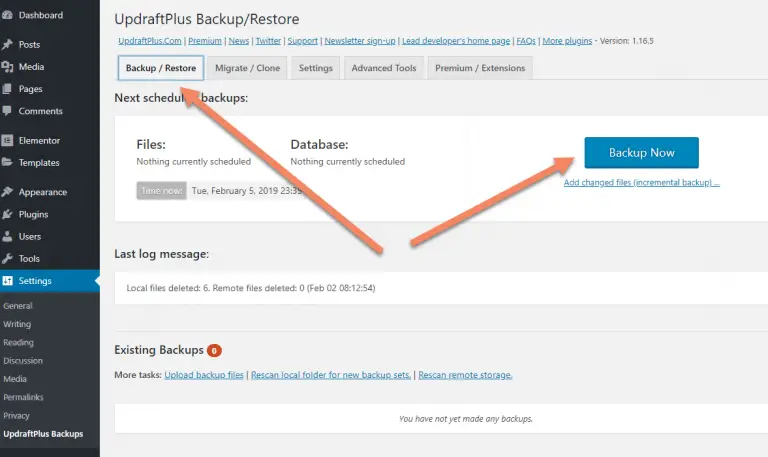Click the Existing Backups count badge

(214, 351)
